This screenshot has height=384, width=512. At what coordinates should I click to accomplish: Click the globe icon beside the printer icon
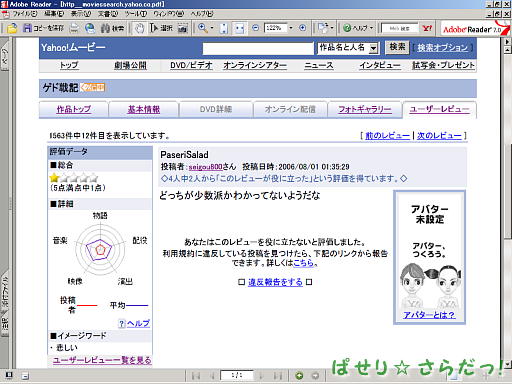(90, 28)
